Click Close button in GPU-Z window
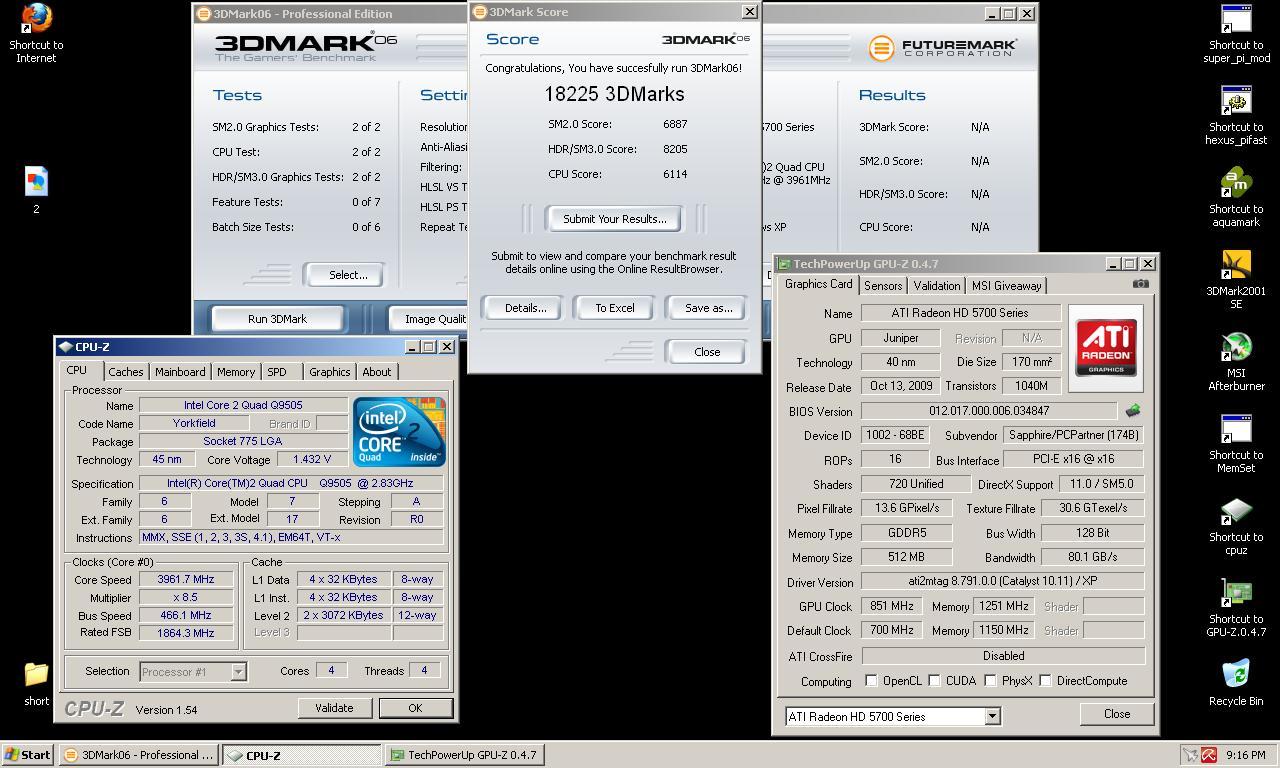 (x=1117, y=714)
